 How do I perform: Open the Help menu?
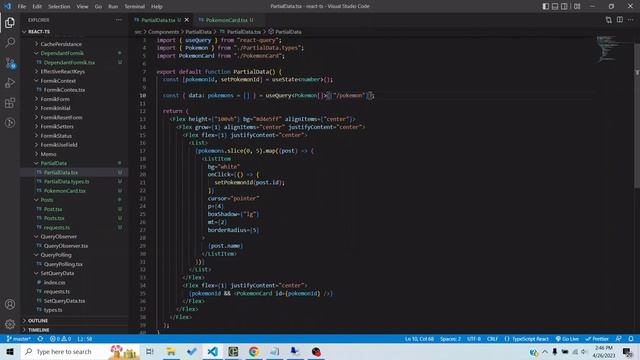(x=156, y=7)
